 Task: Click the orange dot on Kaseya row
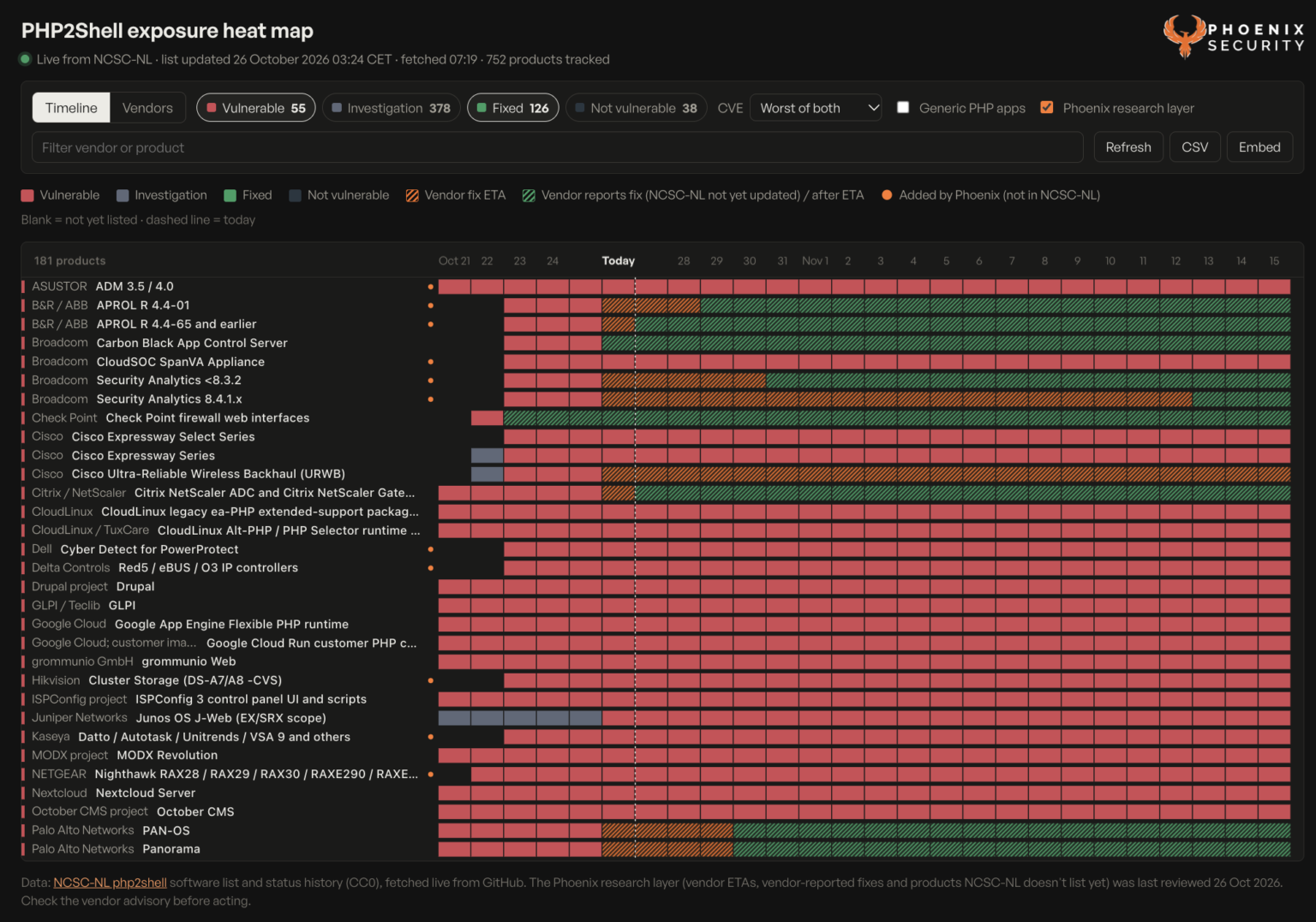tap(430, 737)
